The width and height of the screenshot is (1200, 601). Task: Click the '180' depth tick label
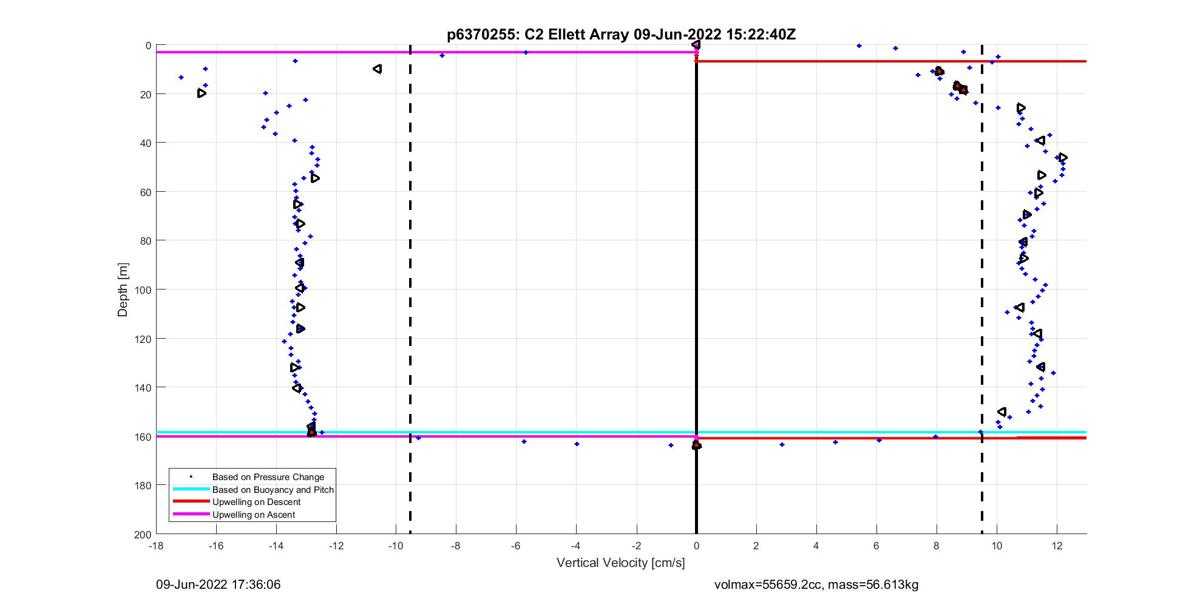point(142,486)
